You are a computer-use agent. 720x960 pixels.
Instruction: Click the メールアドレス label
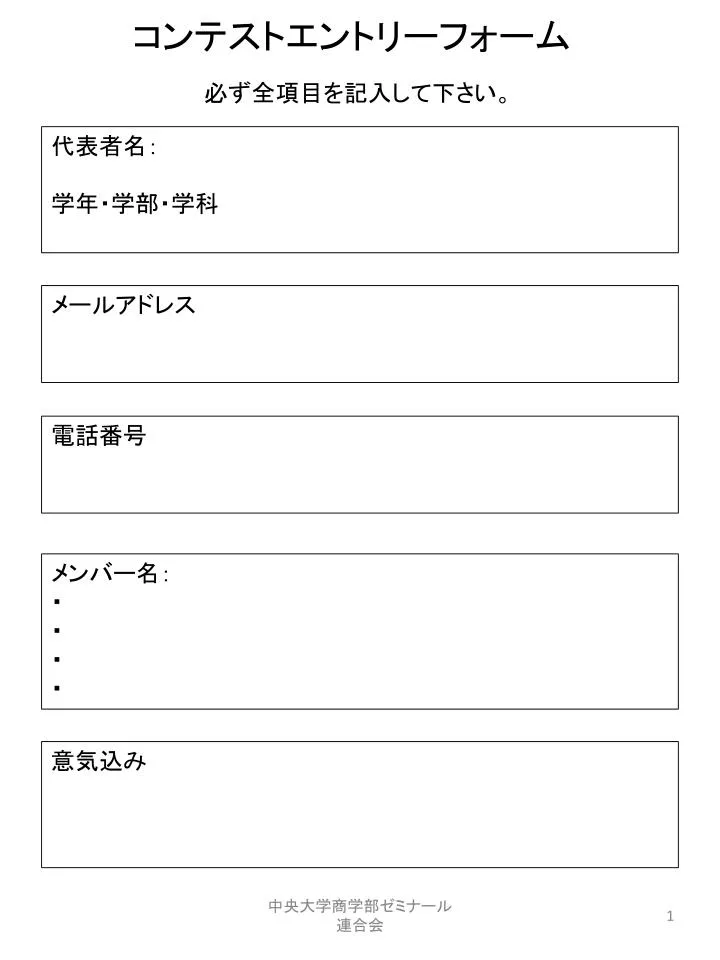tap(123, 305)
